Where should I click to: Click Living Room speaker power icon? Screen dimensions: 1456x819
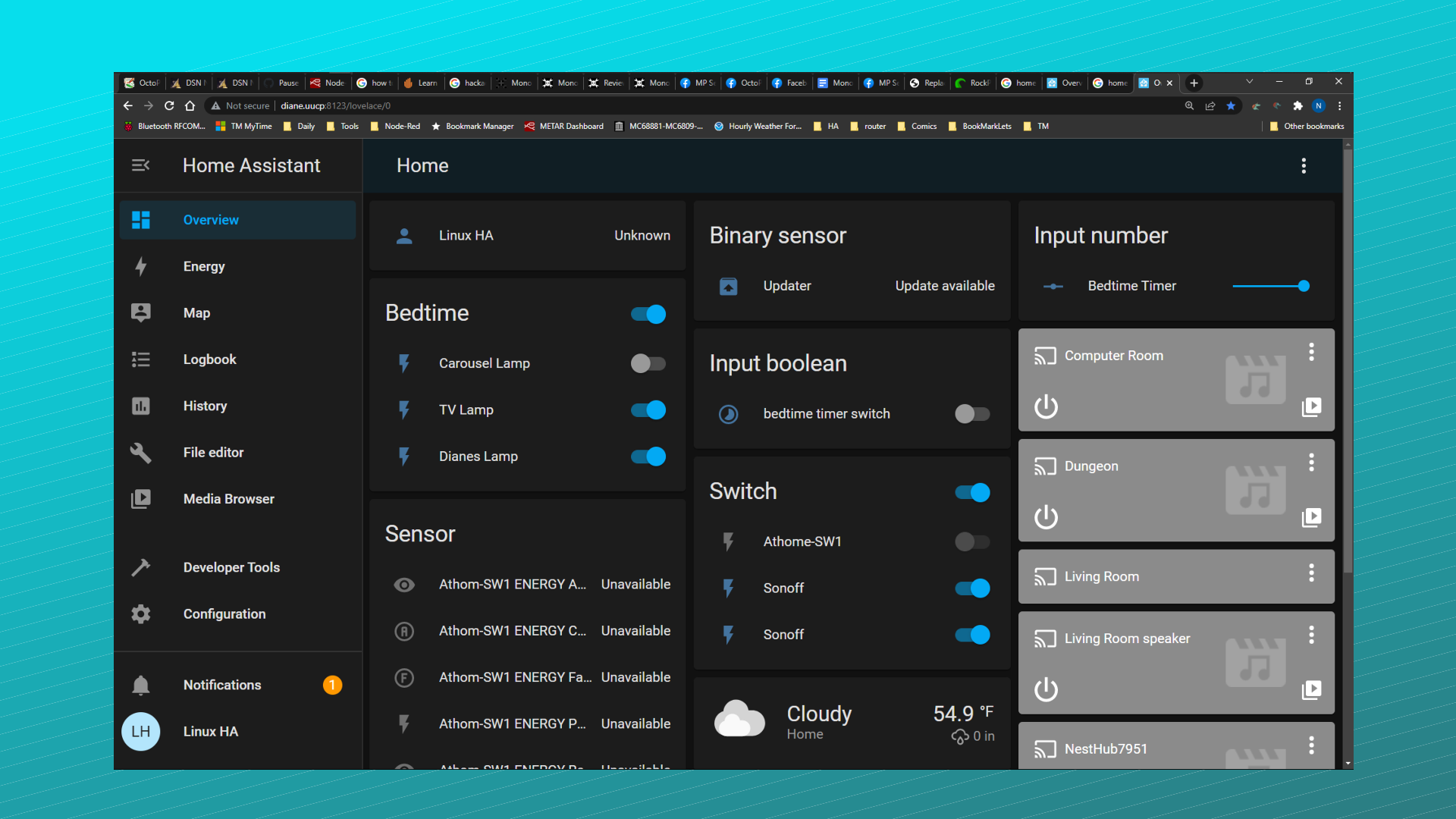(1046, 689)
